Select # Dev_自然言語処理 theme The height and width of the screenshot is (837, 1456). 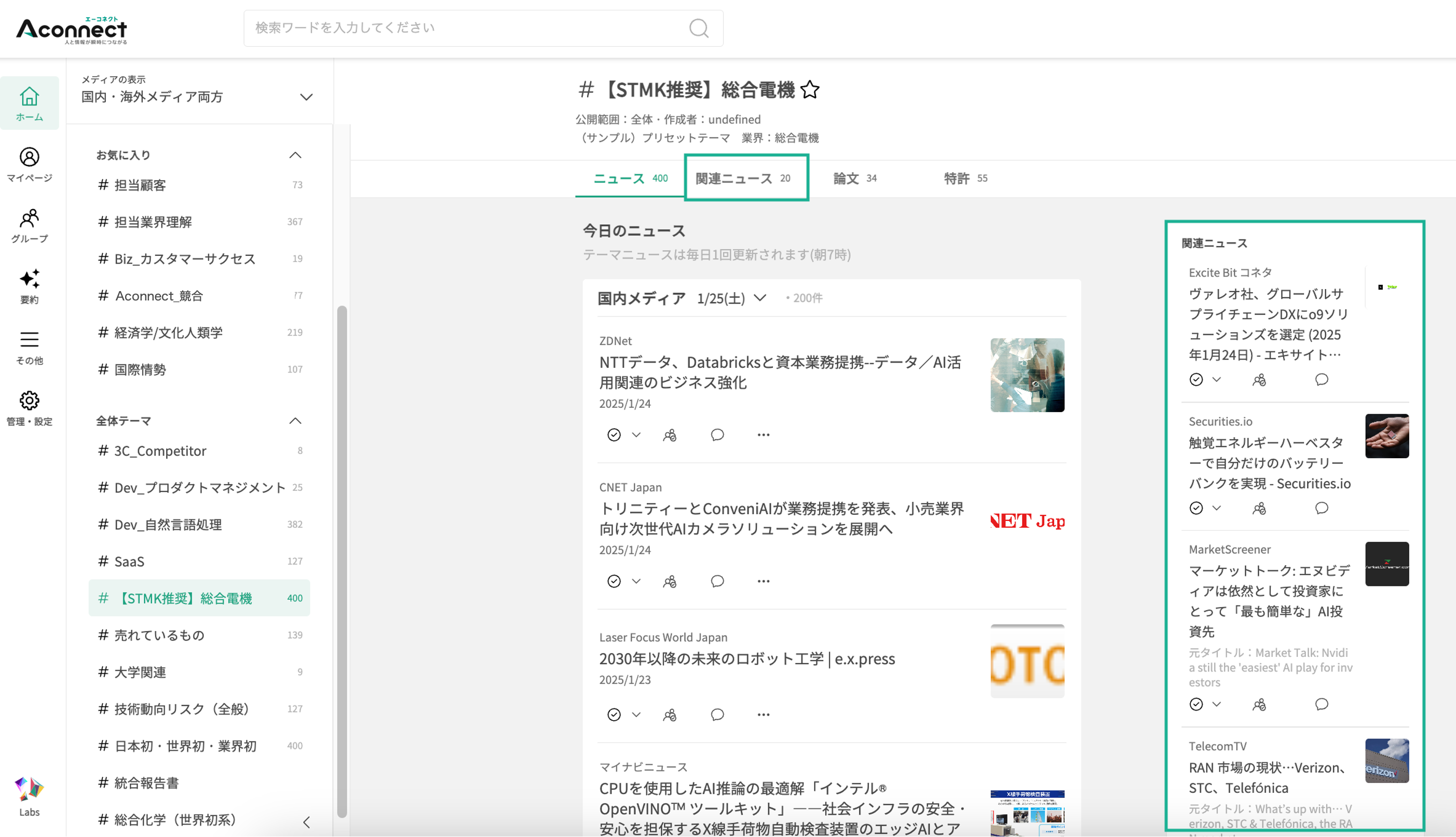(199, 524)
